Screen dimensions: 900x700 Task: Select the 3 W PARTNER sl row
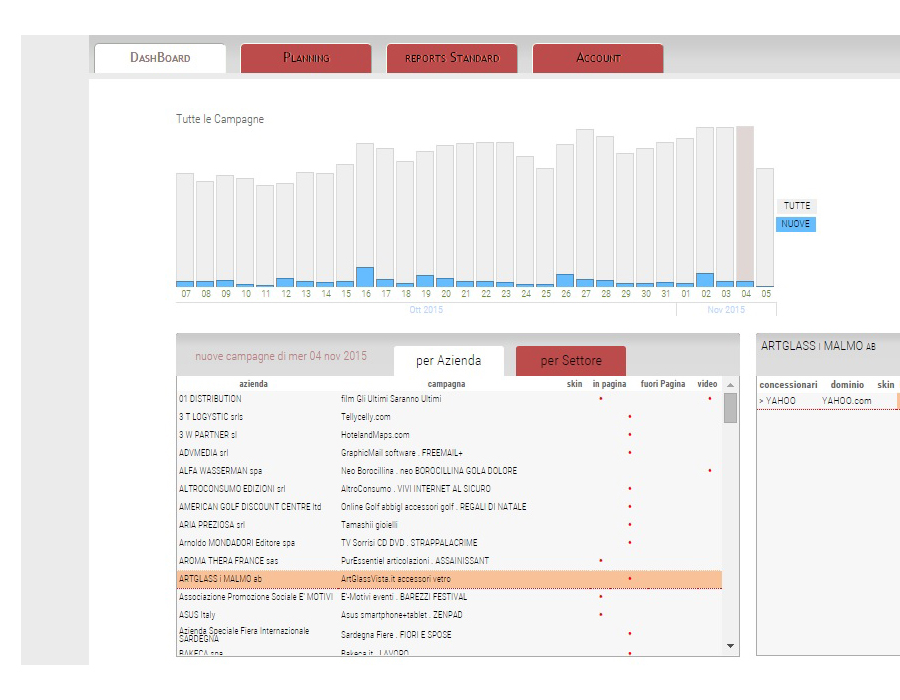click(449, 435)
